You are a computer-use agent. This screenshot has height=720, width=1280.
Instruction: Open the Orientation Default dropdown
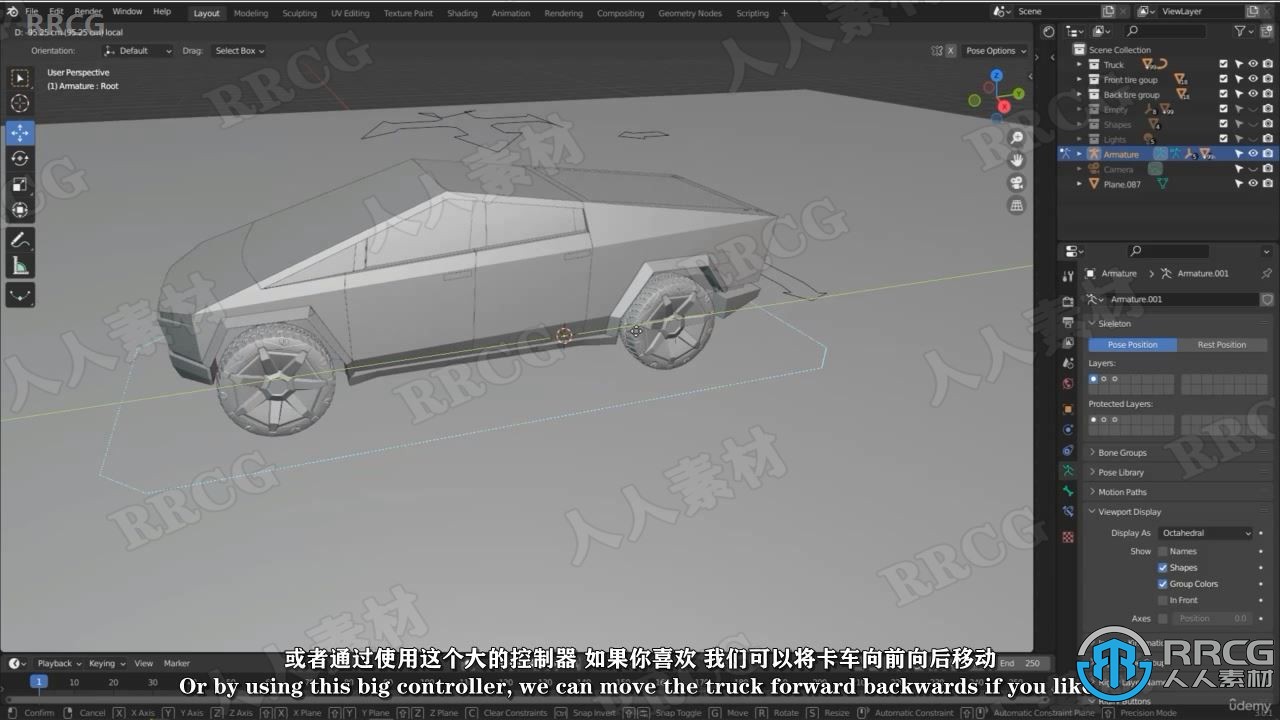(x=138, y=50)
